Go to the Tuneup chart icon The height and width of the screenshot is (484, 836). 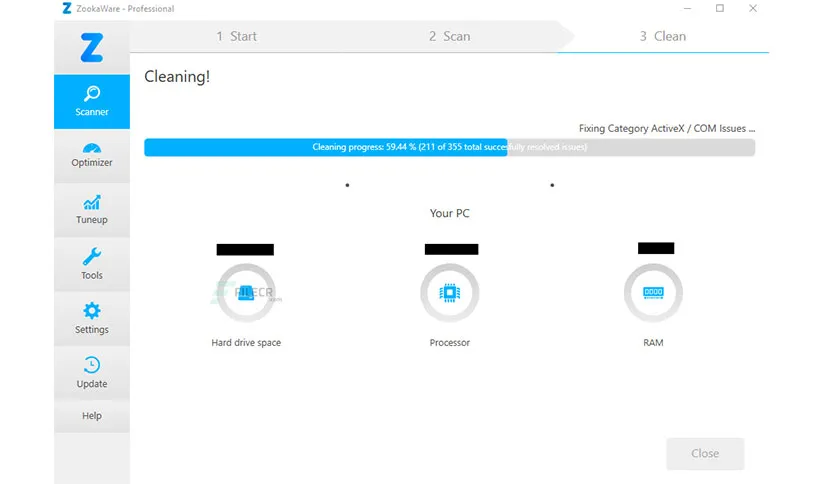92,203
